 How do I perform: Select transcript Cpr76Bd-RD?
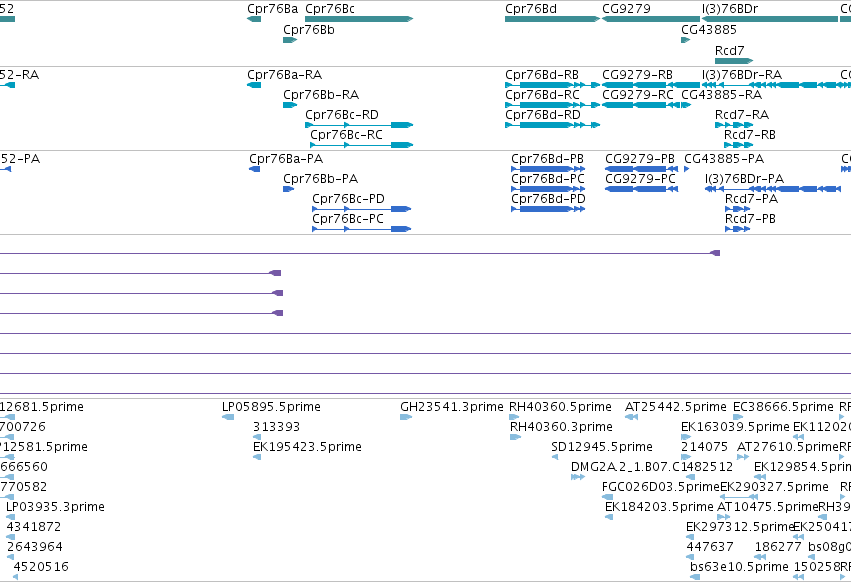(x=543, y=115)
